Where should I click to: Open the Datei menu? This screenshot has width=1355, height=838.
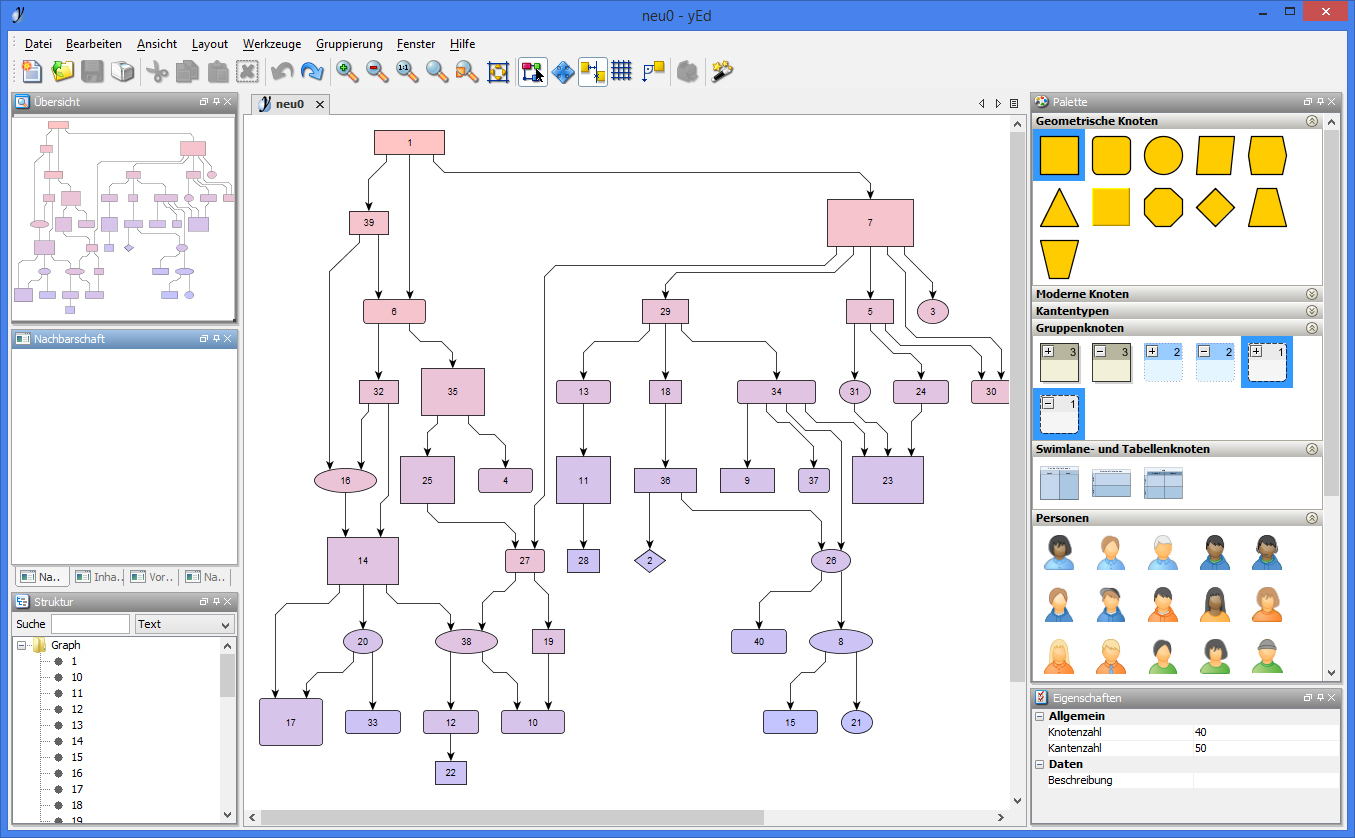38,44
